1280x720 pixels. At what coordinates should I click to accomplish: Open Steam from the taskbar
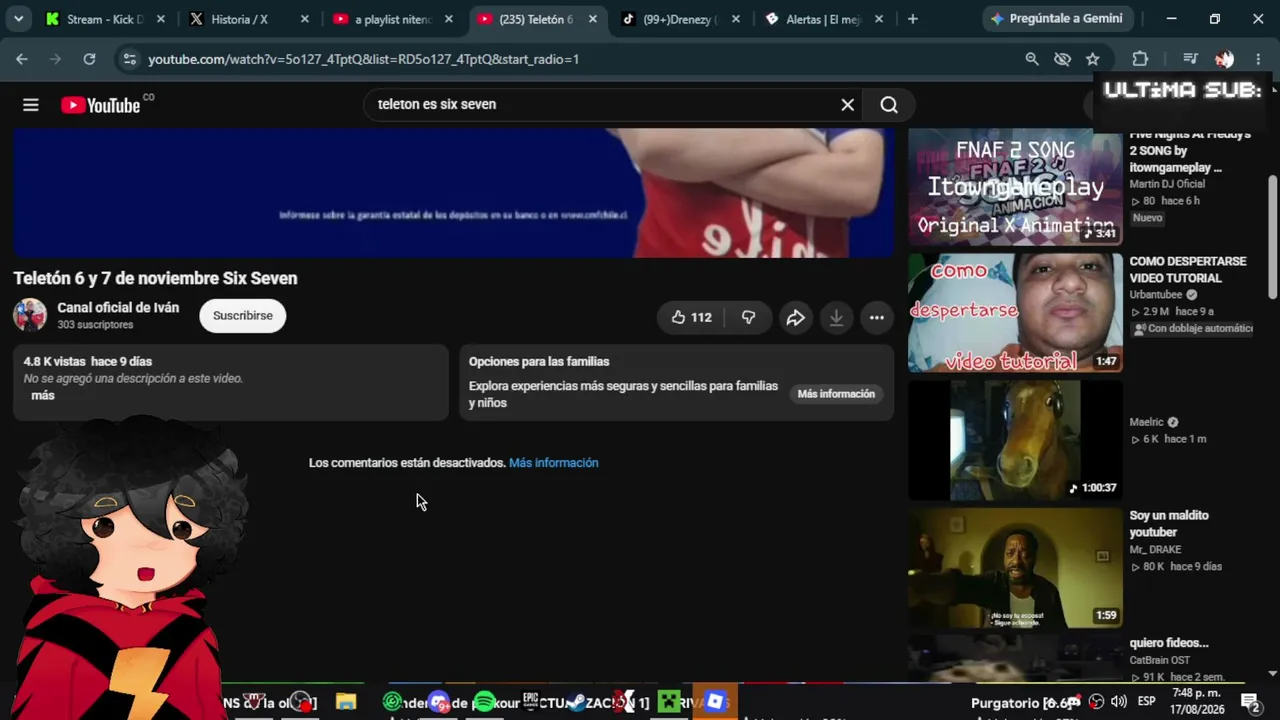point(576,702)
